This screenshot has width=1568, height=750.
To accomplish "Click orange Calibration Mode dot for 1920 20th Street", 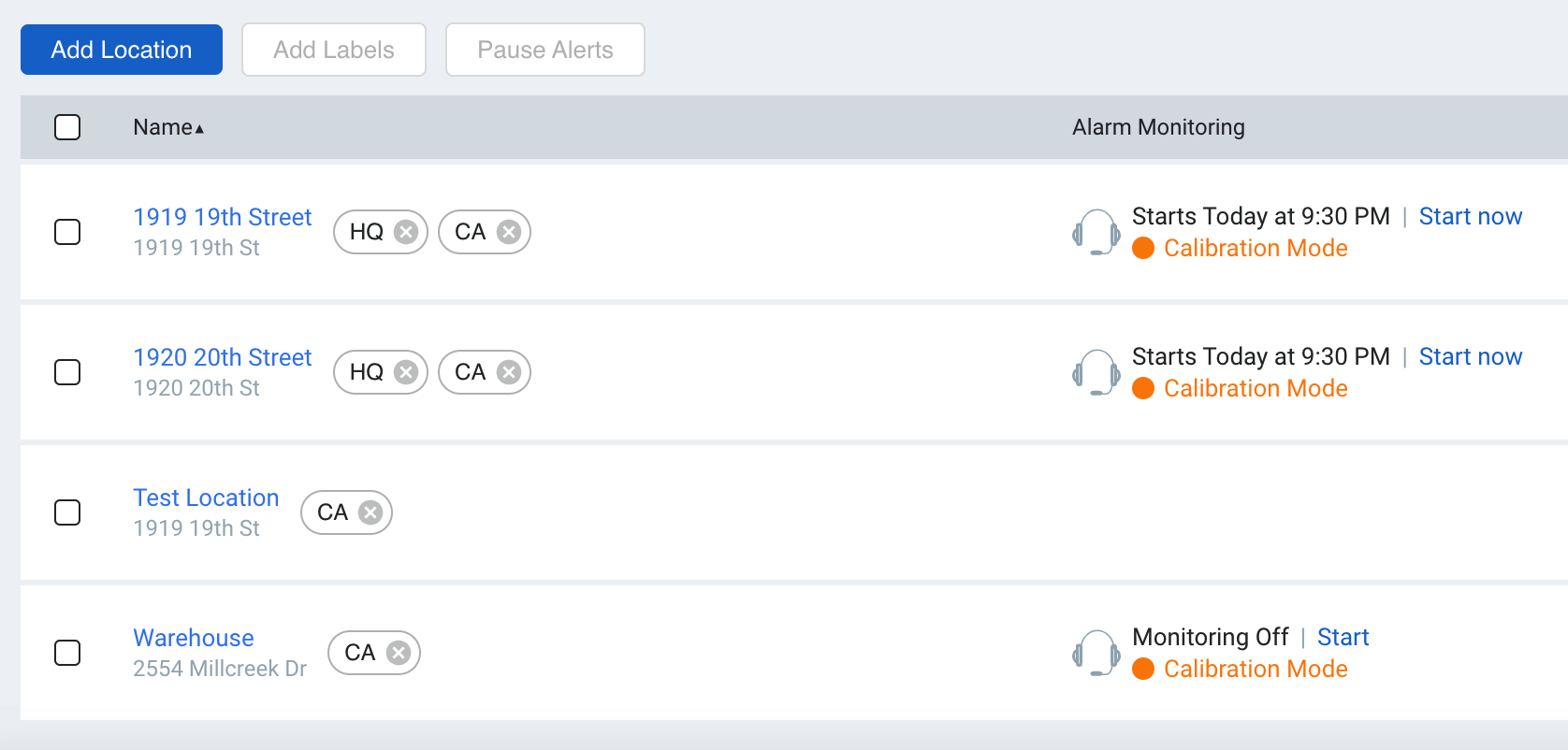I will (1143, 388).
